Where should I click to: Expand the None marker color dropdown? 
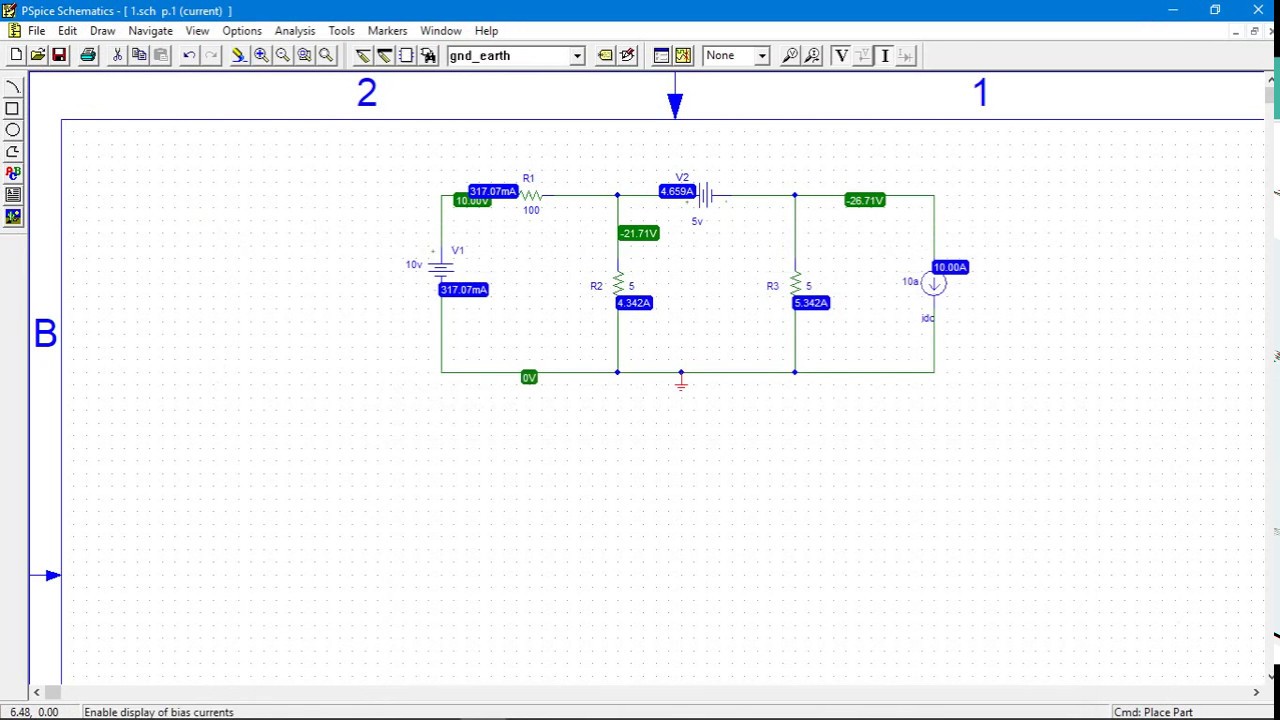point(761,56)
